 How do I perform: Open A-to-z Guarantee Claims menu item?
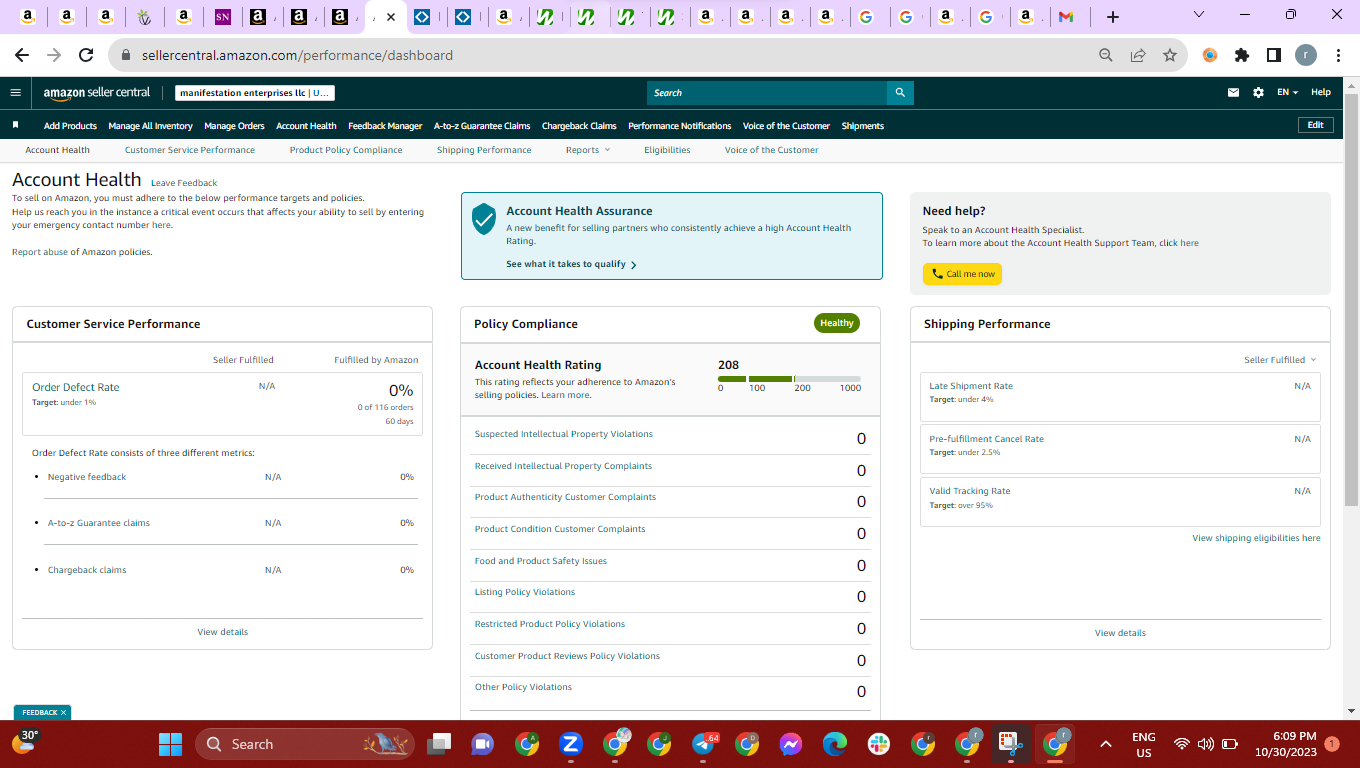[482, 126]
